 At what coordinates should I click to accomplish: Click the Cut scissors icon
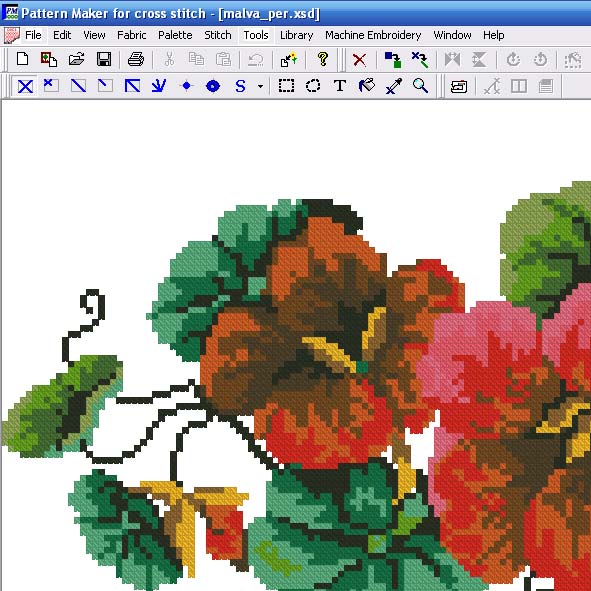(169, 59)
